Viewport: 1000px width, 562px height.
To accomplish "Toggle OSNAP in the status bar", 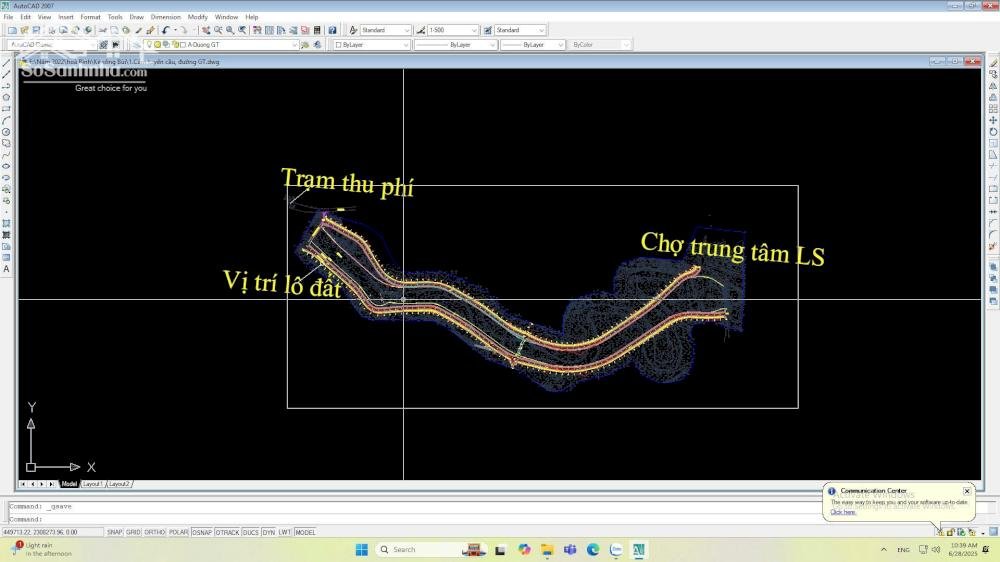I will click(x=202, y=532).
